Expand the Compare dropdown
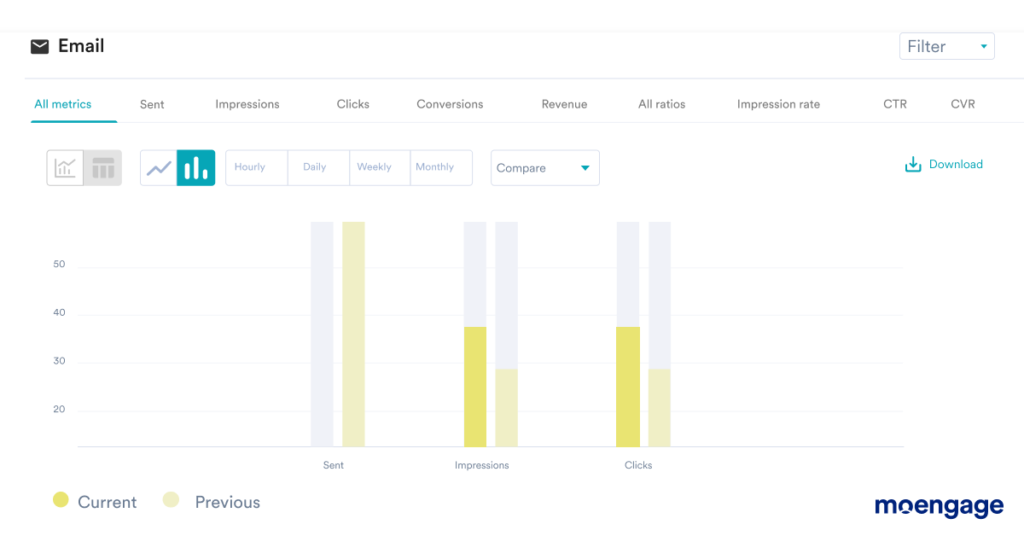1024x536 pixels. [x=544, y=168]
